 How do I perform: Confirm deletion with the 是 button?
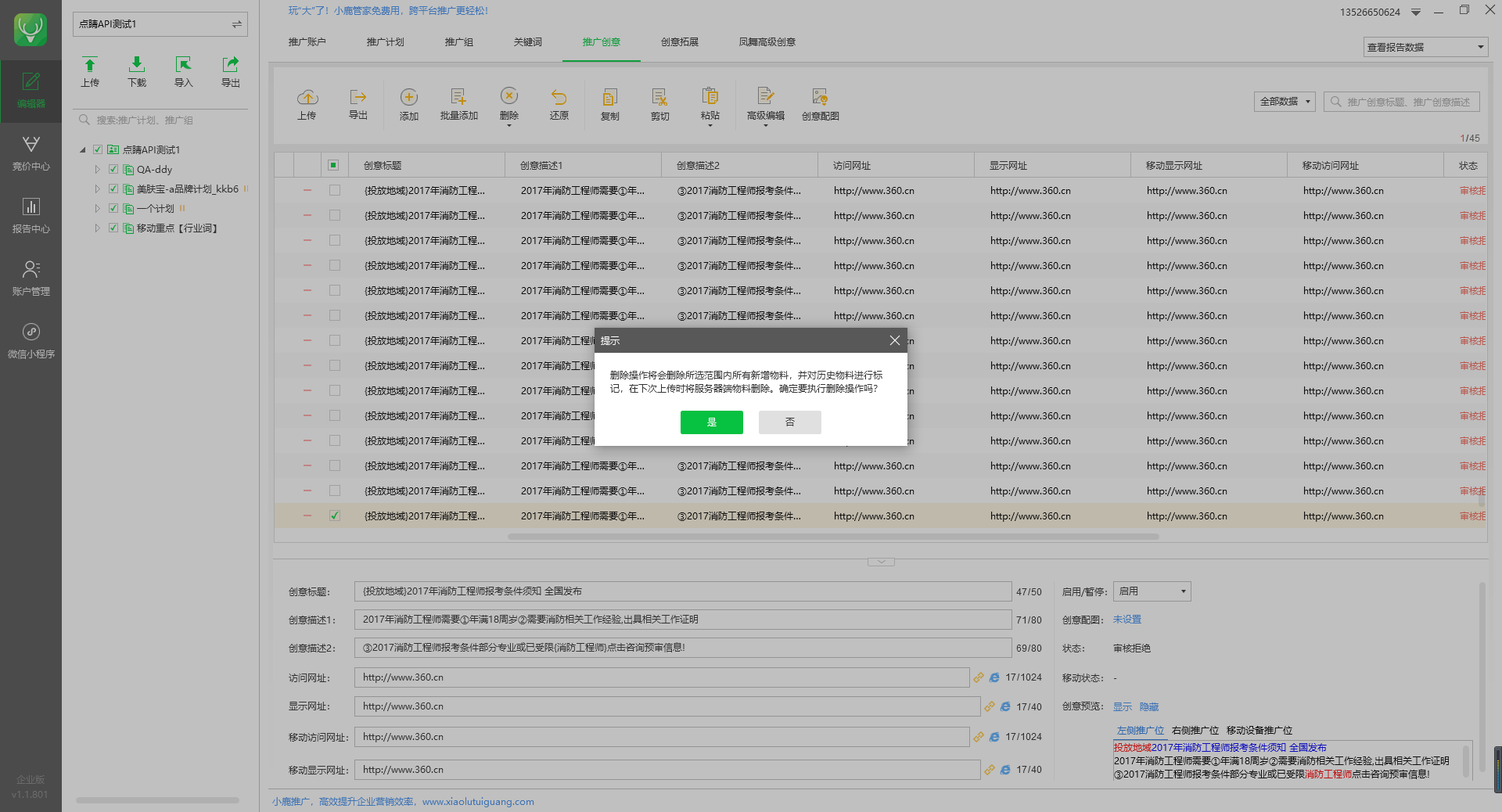(712, 422)
